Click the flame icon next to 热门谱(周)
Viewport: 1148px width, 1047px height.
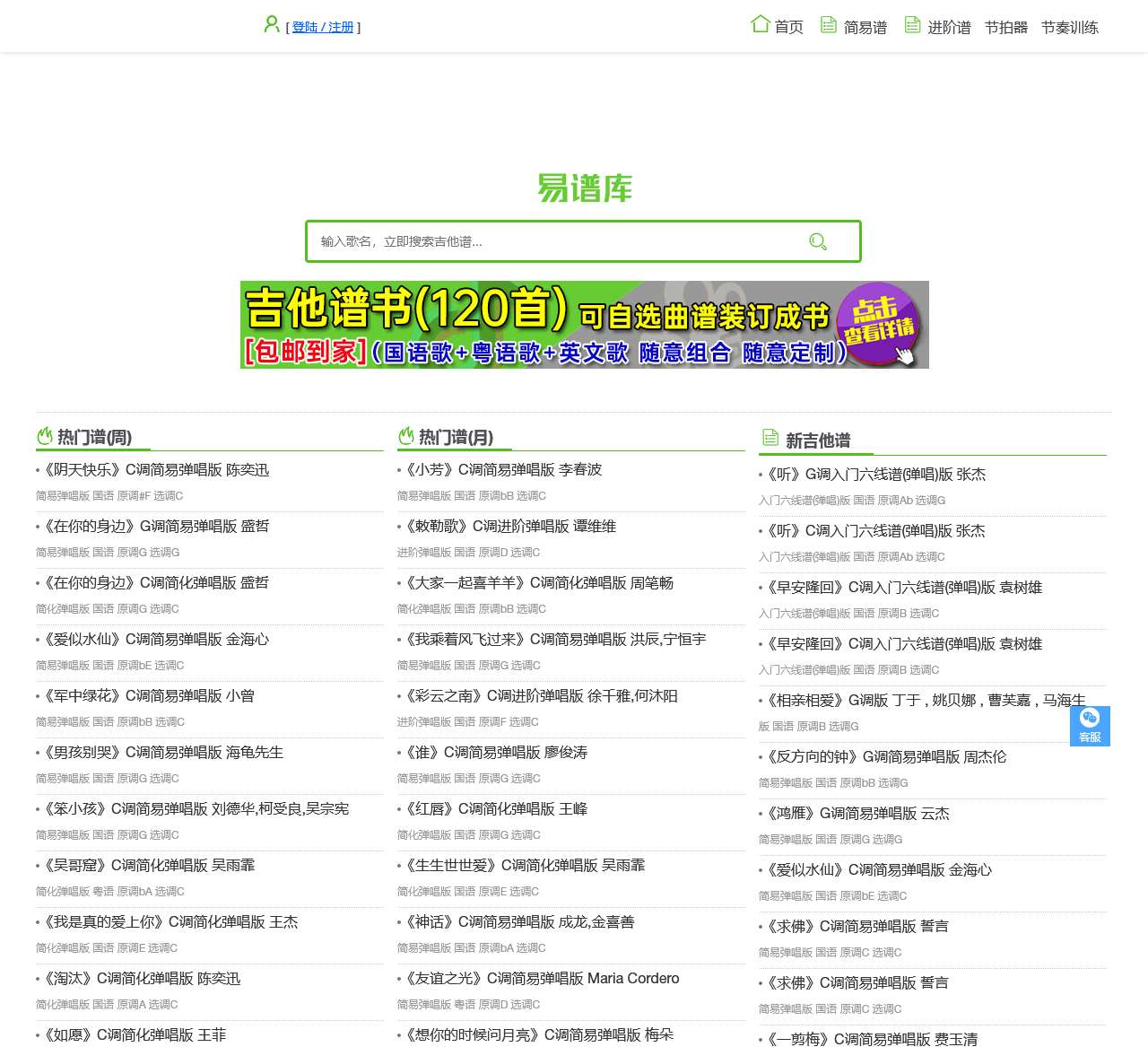45,436
